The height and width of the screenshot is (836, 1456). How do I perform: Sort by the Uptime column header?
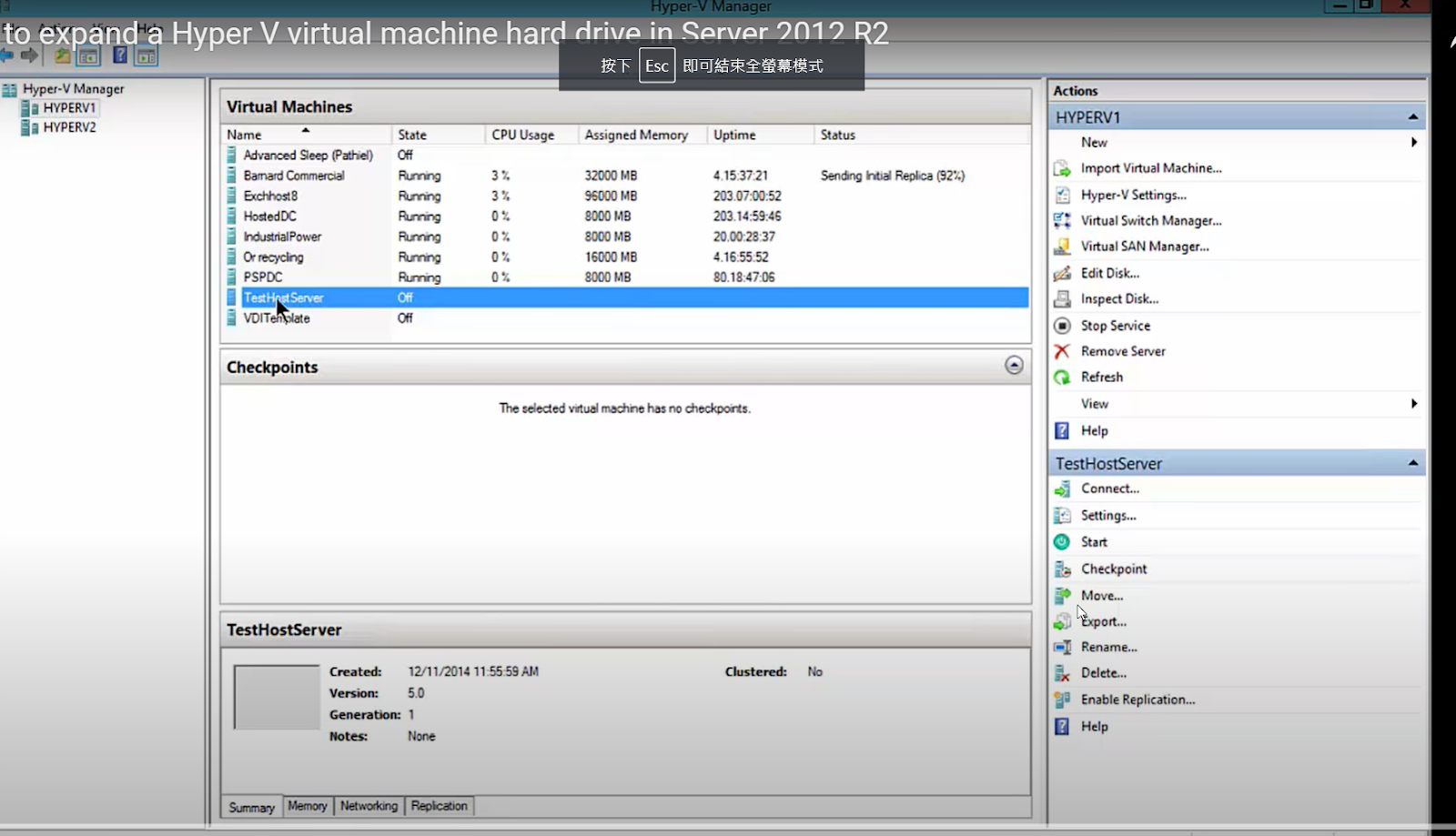tap(761, 135)
